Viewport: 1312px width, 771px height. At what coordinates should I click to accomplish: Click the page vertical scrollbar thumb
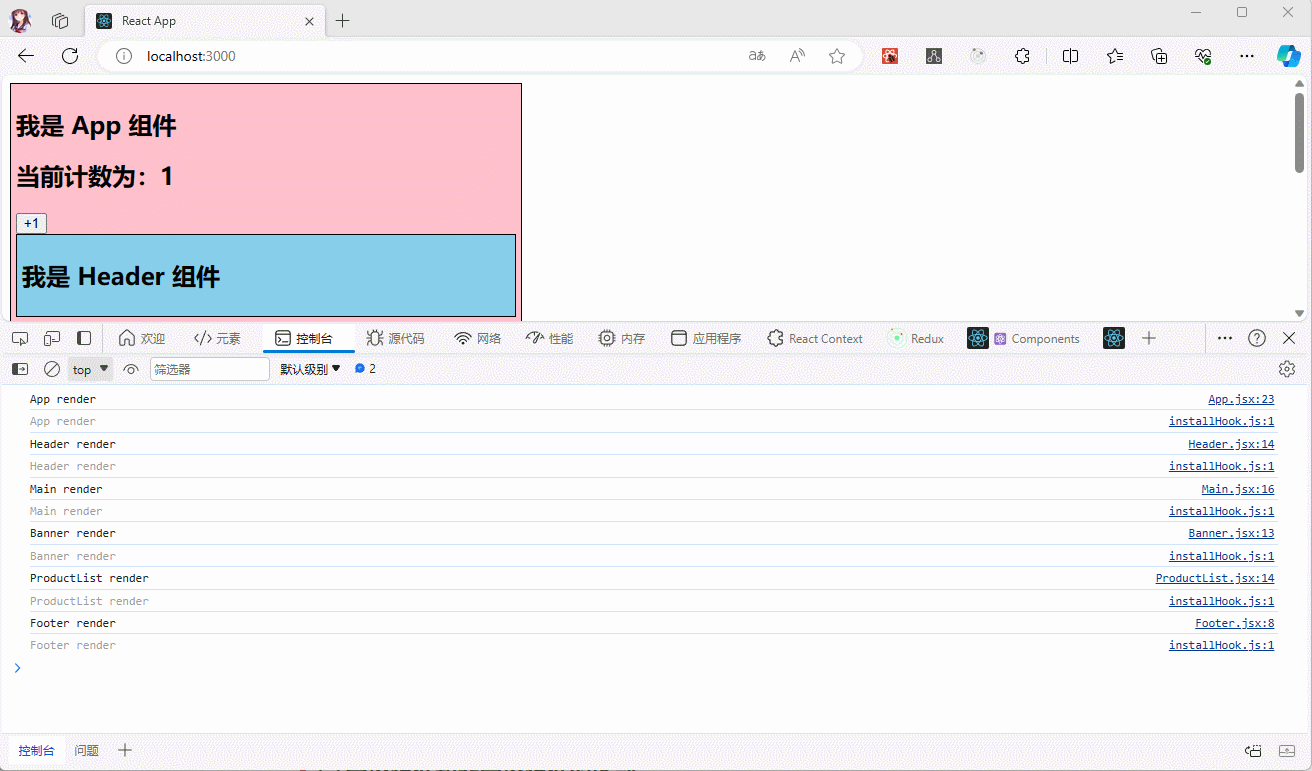(1299, 132)
